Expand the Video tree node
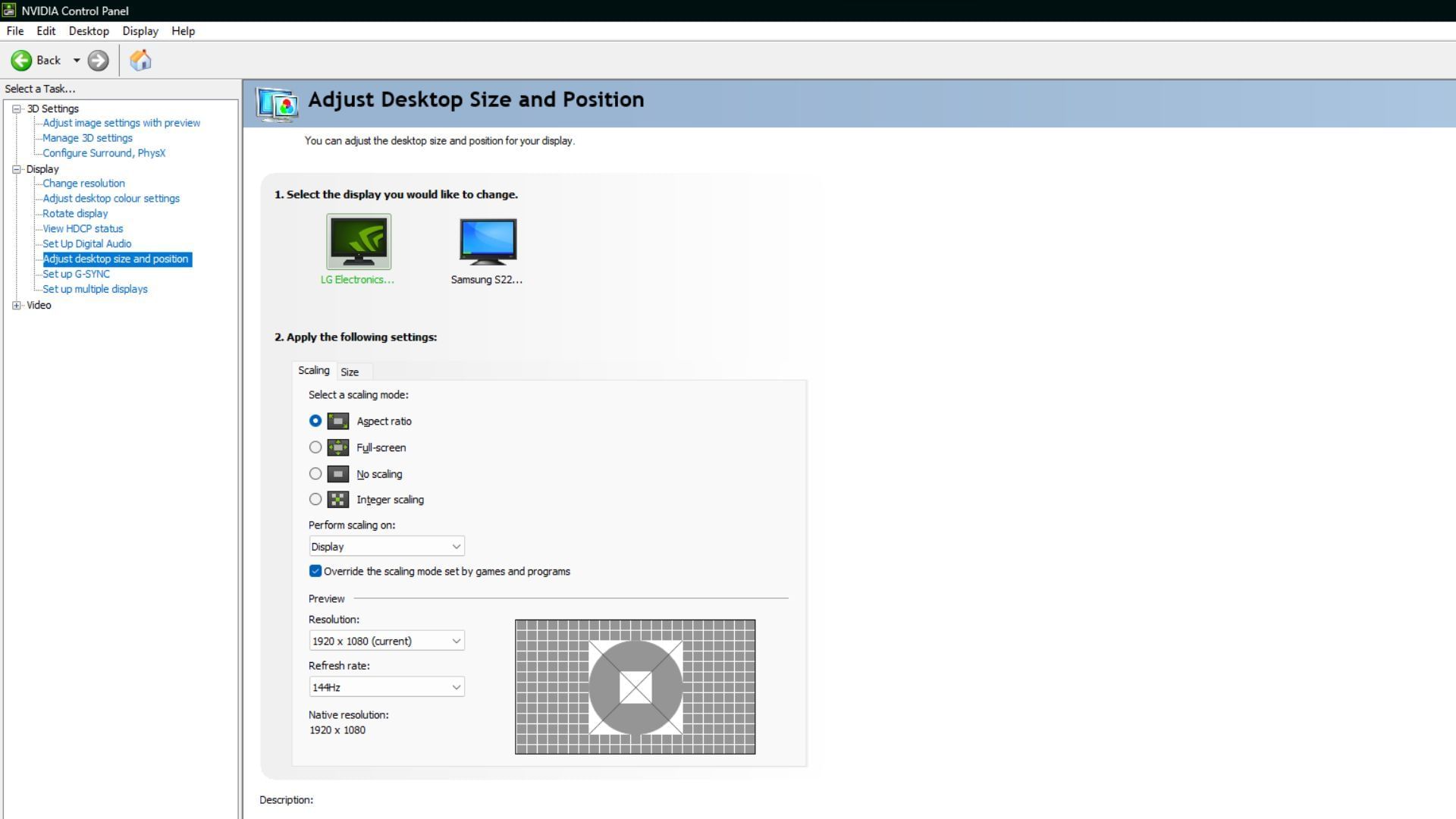Viewport: 1456px width, 819px height. pos(17,305)
